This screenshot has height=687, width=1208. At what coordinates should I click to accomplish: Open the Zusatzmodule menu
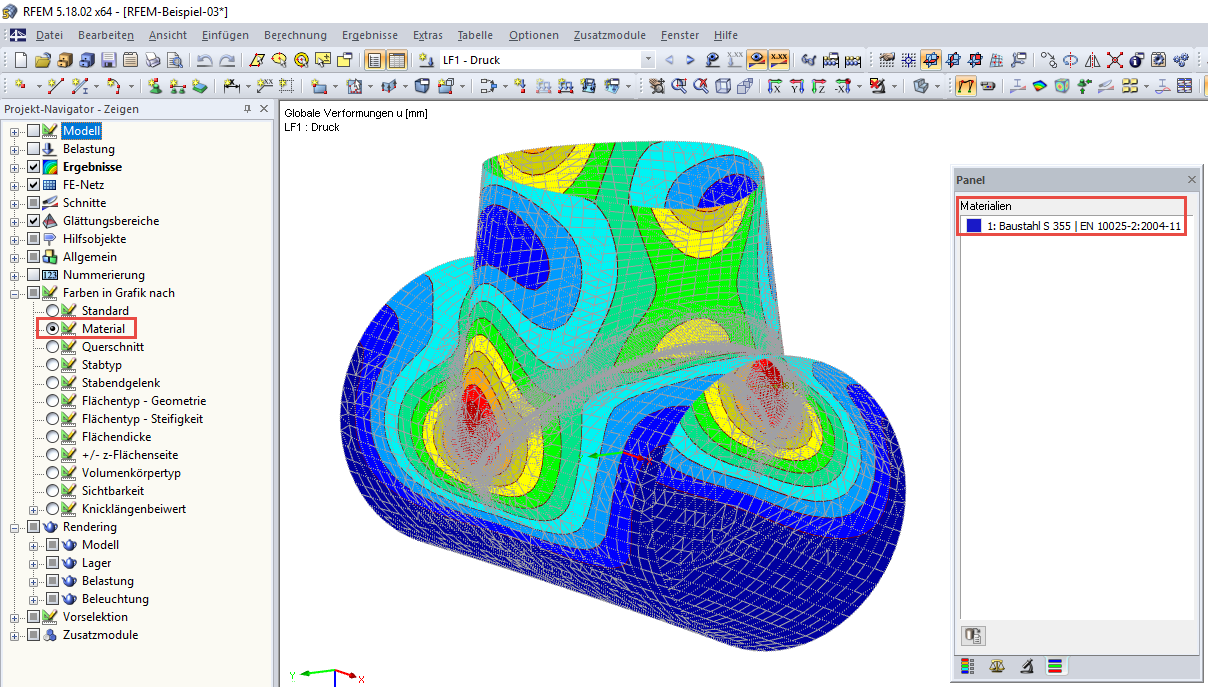coord(609,35)
